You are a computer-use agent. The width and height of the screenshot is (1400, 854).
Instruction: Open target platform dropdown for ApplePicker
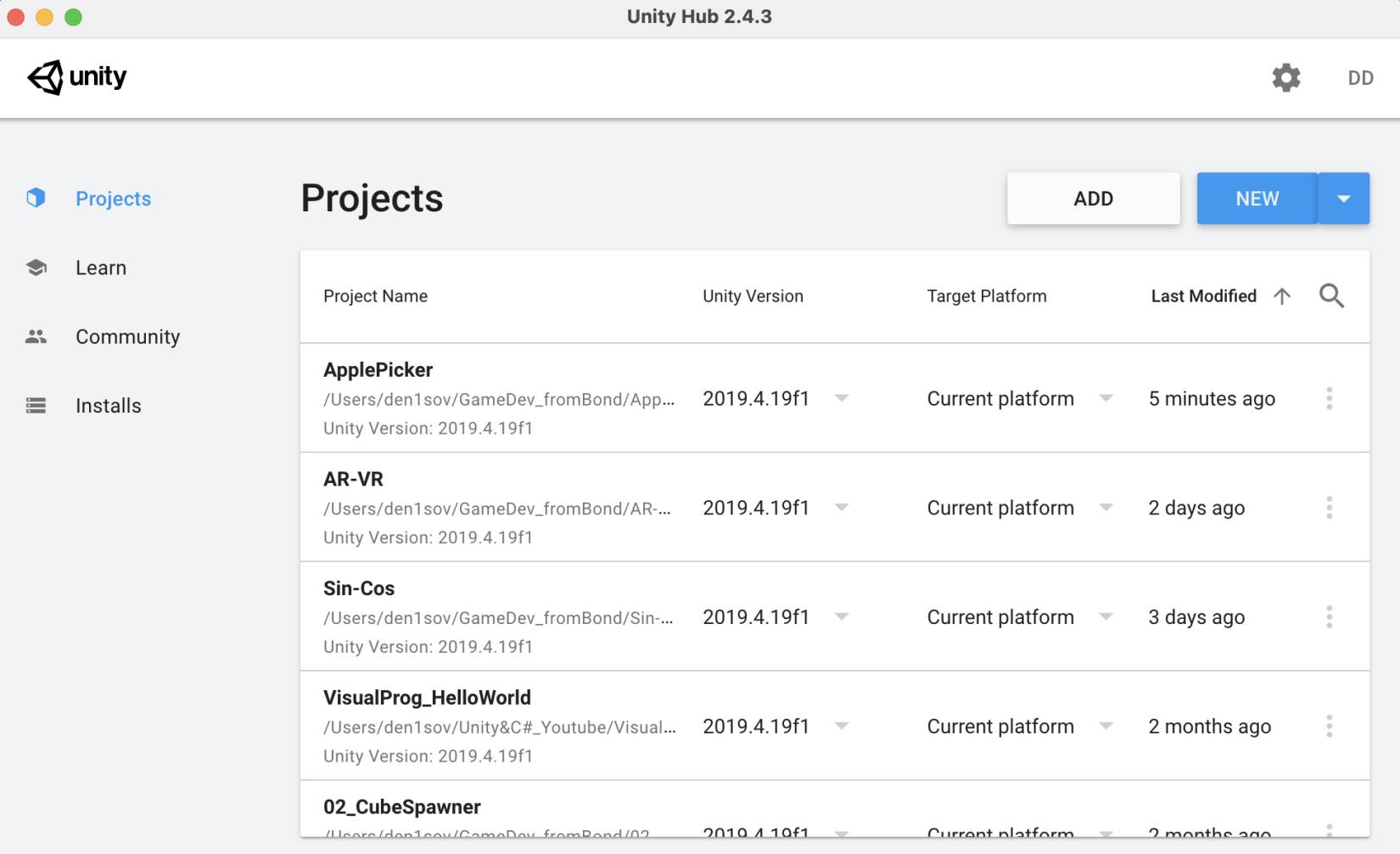click(x=1106, y=398)
